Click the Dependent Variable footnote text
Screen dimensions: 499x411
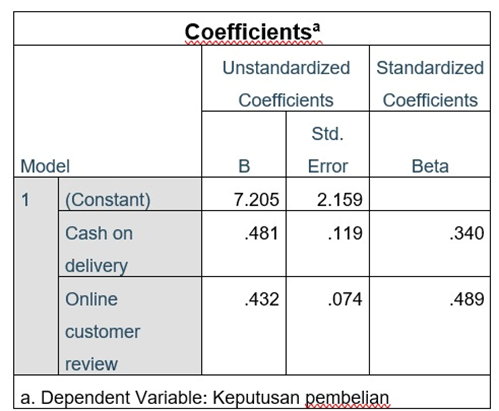click(205, 397)
